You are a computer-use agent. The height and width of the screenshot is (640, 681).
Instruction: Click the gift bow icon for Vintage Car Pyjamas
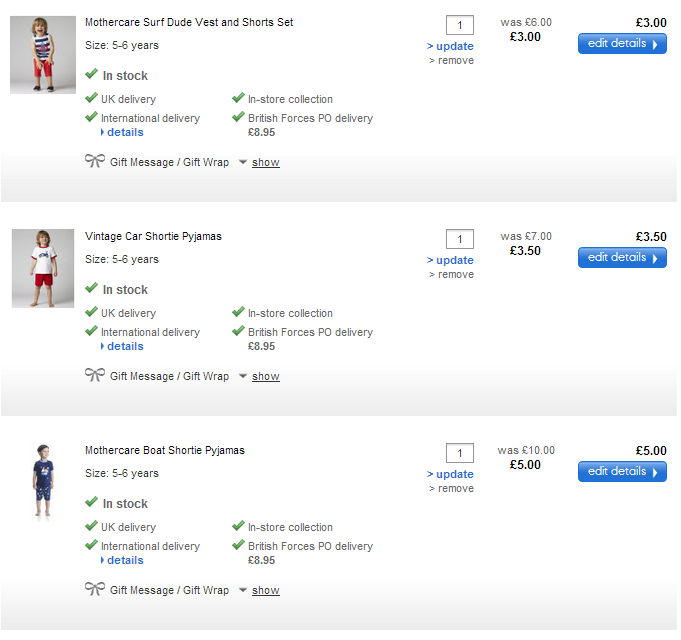95,375
